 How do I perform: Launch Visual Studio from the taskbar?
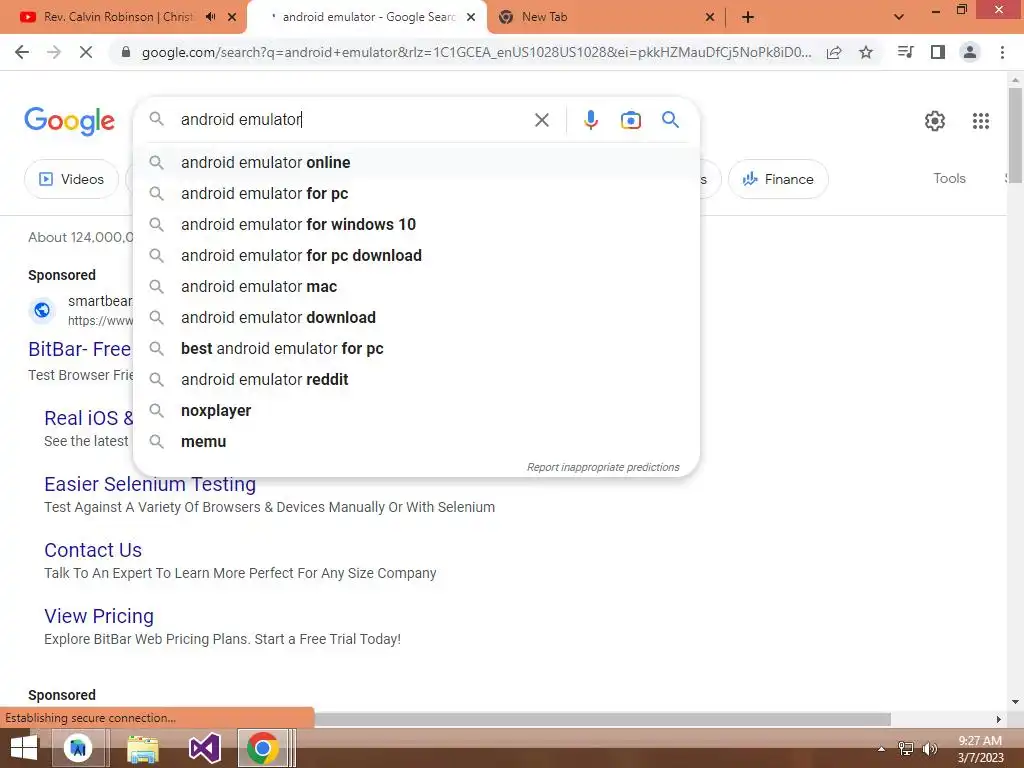204,748
